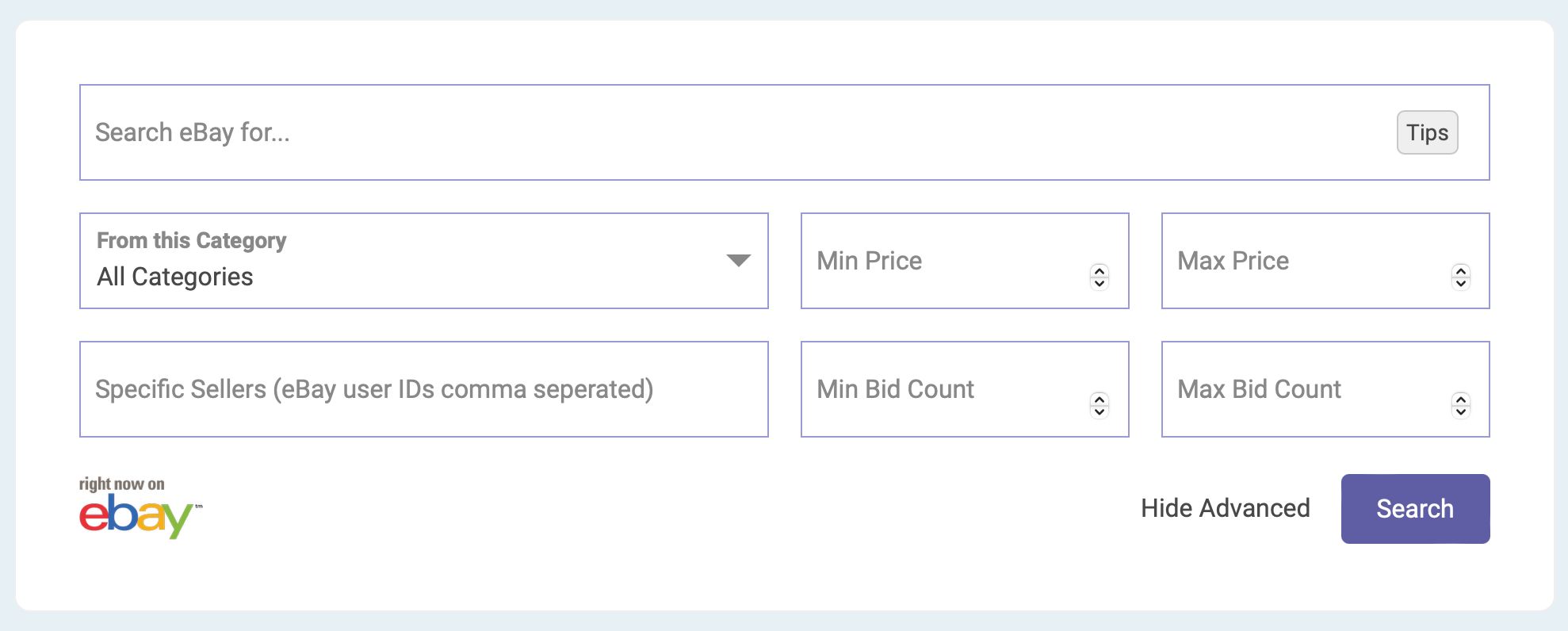Viewport: 1568px width, 631px height.
Task: Decrement Max Bid Count using down arrow
Action: tap(1461, 411)
